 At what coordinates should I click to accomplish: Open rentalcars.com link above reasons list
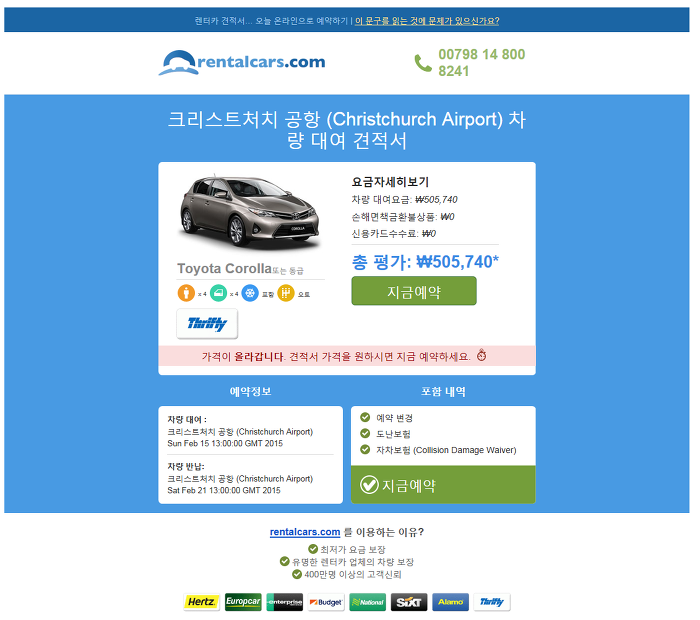click(x=305, y=532)
